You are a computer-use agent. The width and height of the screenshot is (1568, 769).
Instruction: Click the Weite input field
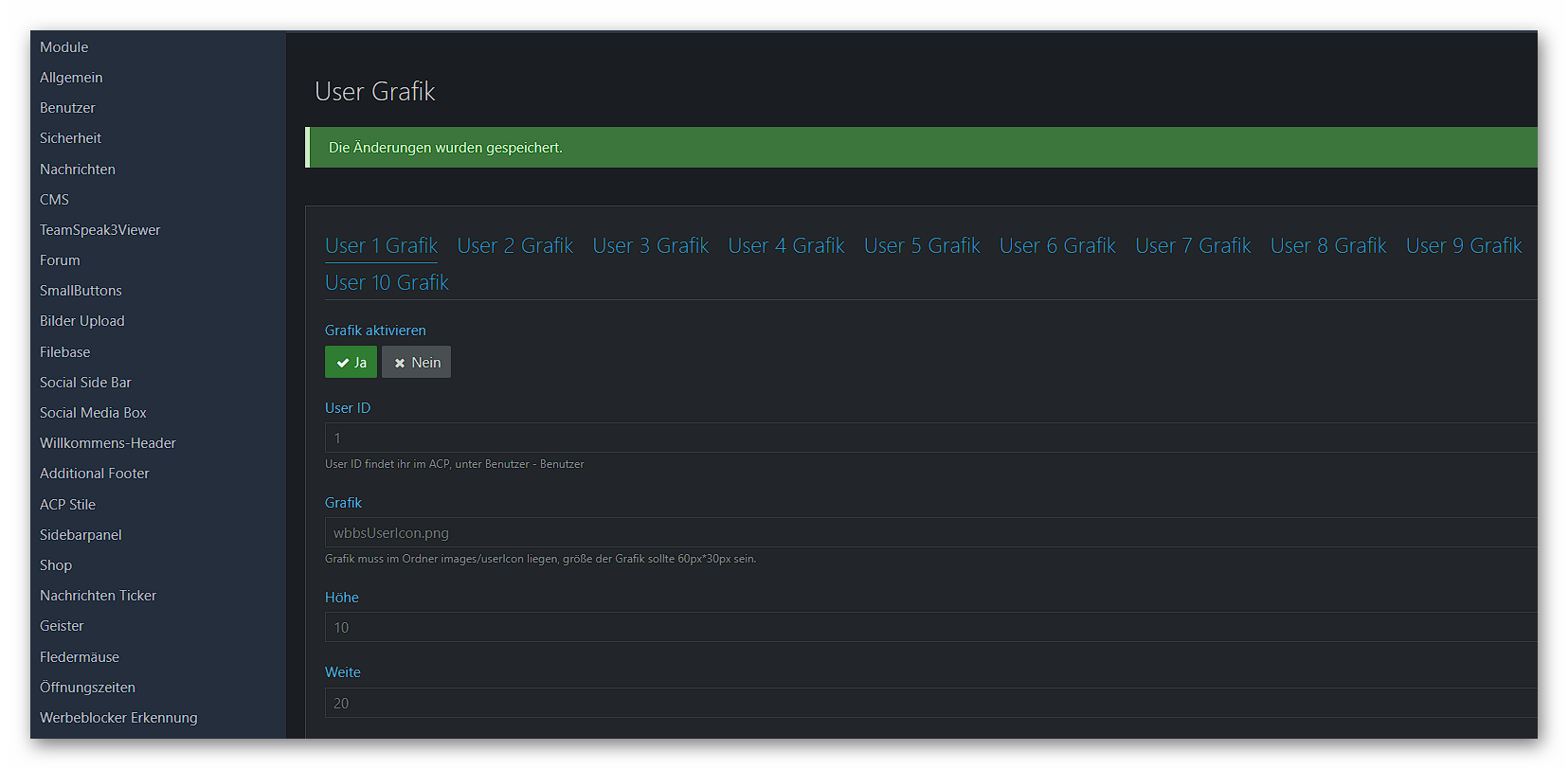(928, 704)
